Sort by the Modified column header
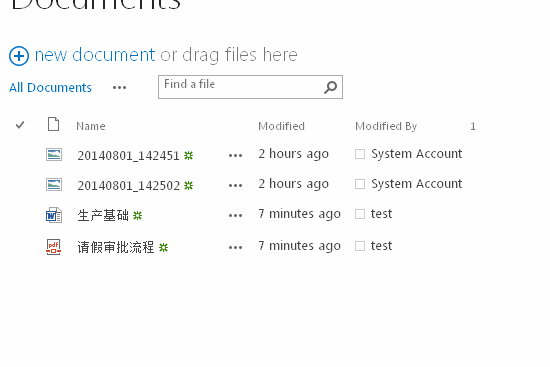 (281, 126)
